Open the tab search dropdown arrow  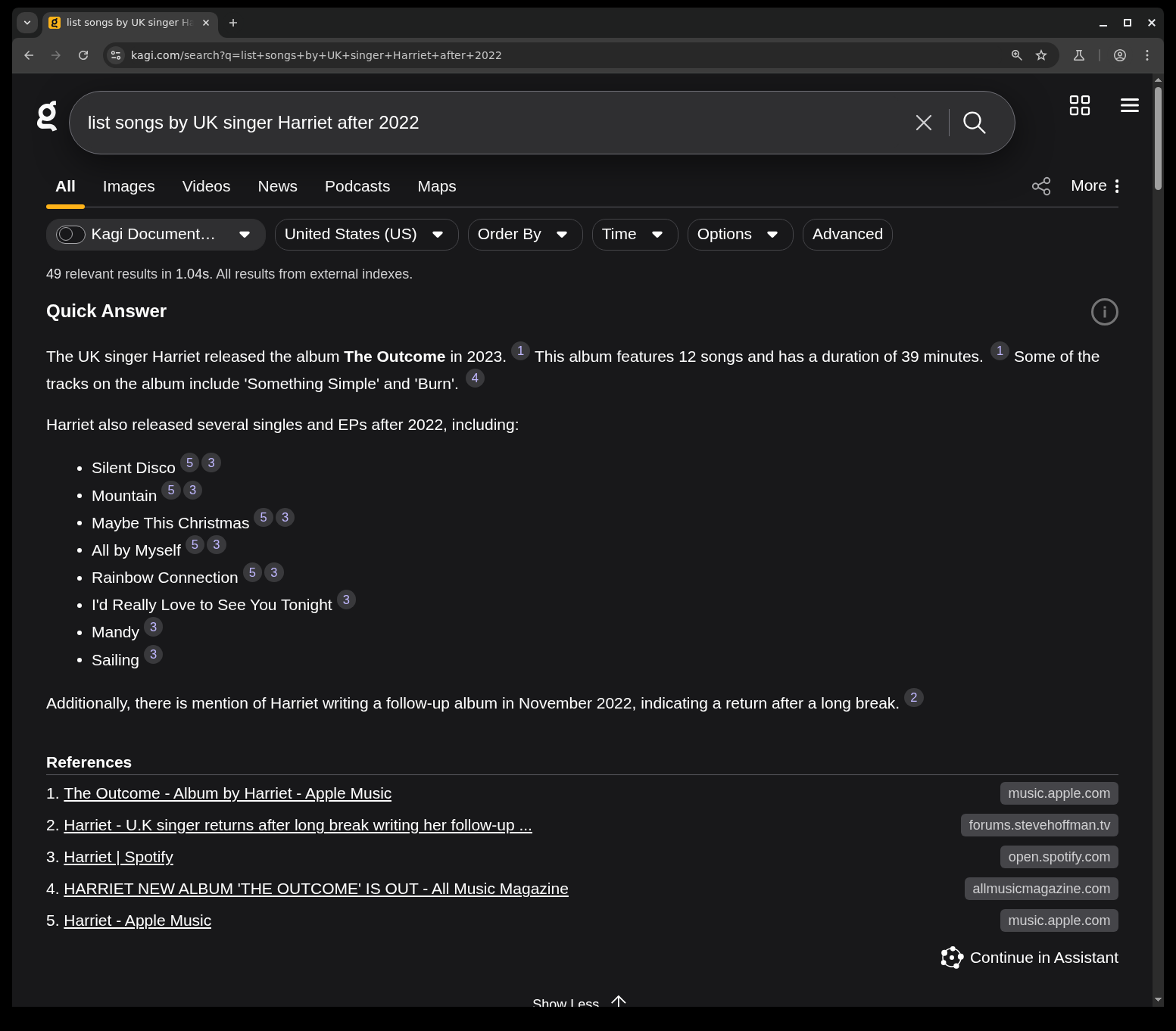coord(27,23)
